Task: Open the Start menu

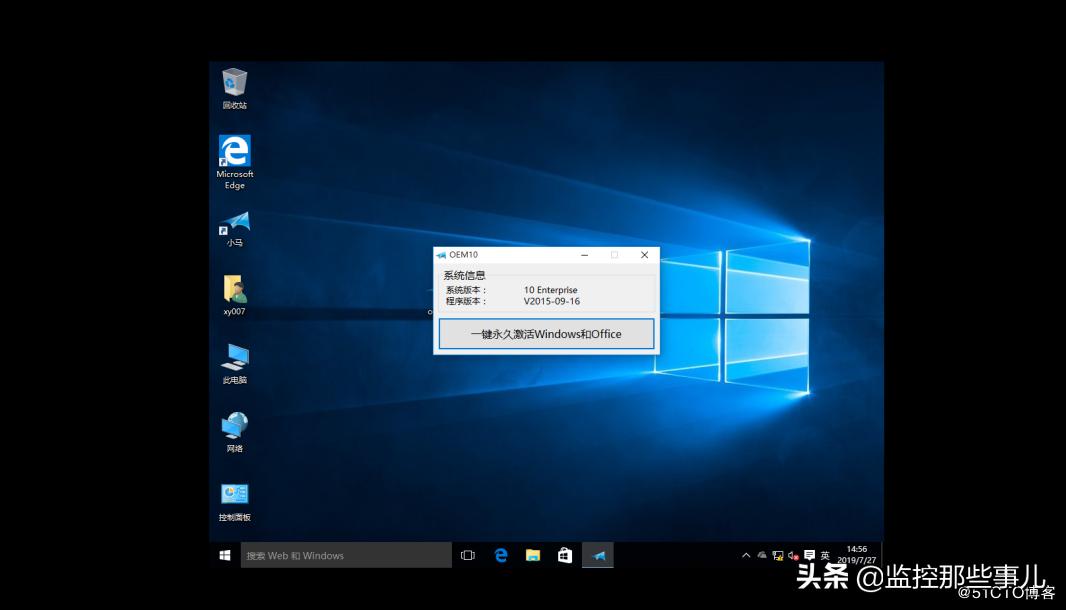Action: pos(223,555)
